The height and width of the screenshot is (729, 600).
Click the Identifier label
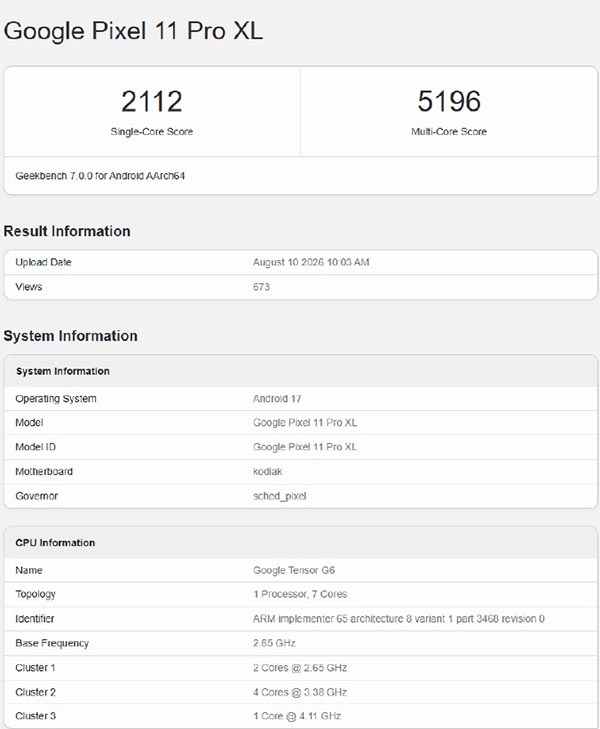pyautogui.click(x=35, y=619)
